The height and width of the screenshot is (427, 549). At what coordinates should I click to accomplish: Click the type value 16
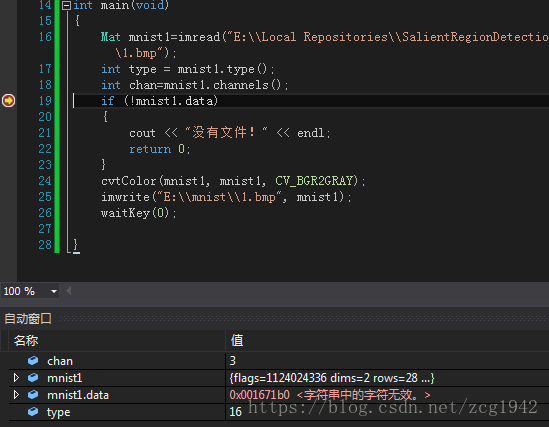[236, 412]
